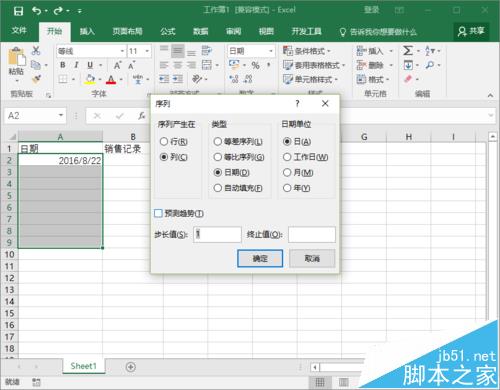Screen dimensions: 500x390
Task: Click the Cut scissors icon
Action: [x=36, y=51]
